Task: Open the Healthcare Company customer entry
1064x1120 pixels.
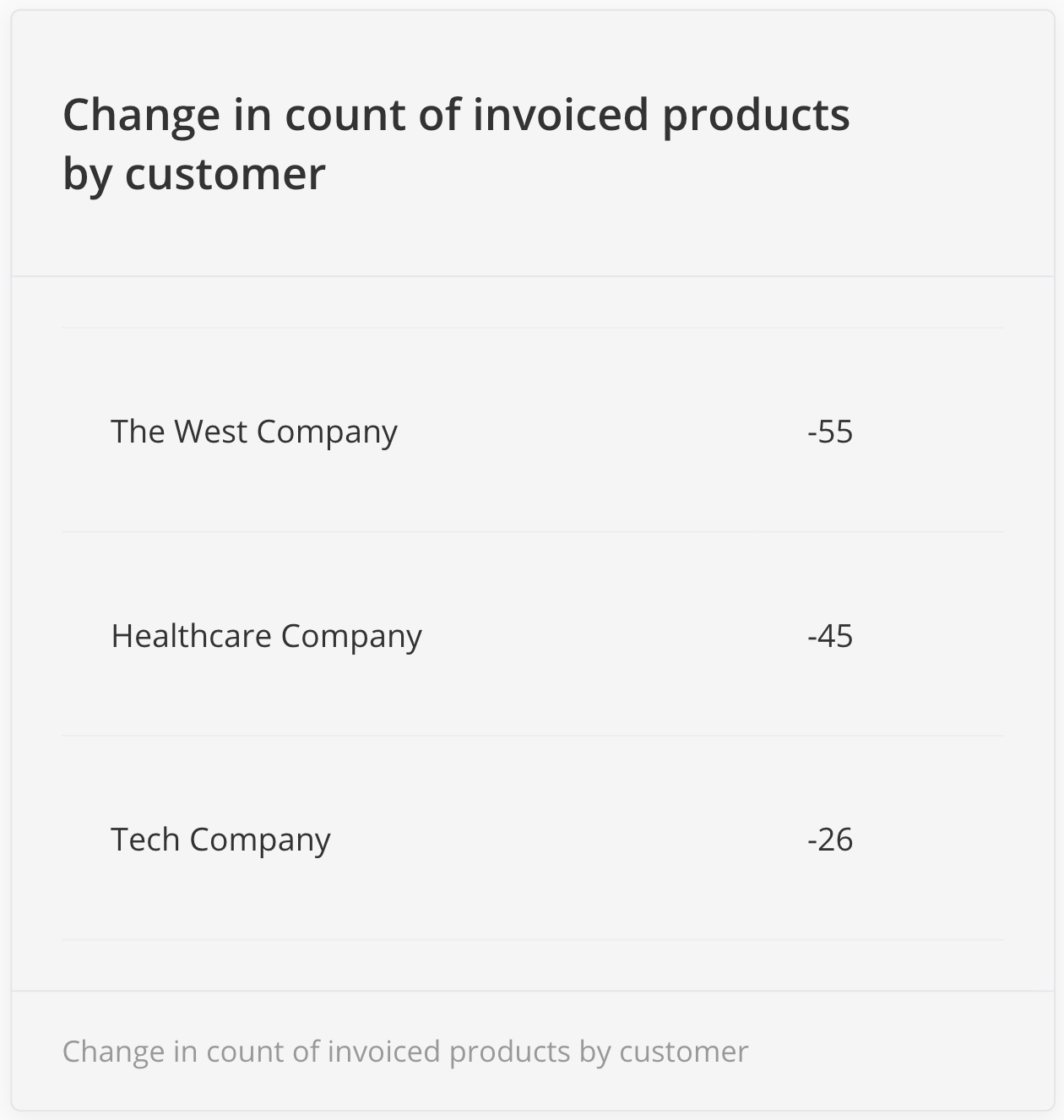Action: [x=266, y=636]
